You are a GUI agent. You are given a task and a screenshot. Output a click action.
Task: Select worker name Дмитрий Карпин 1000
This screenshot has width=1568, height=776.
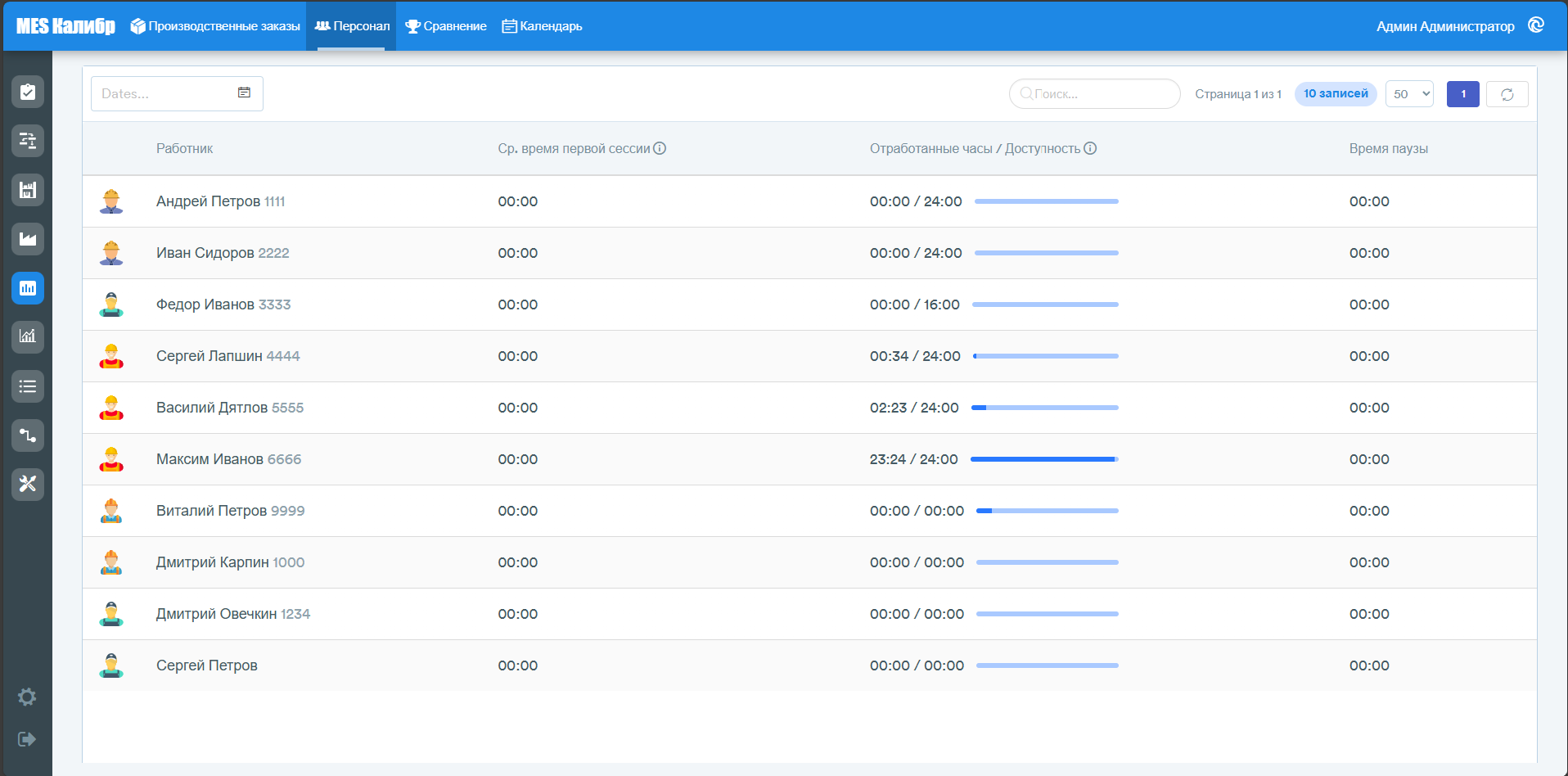pyautogui.click(x=231, y=562)
